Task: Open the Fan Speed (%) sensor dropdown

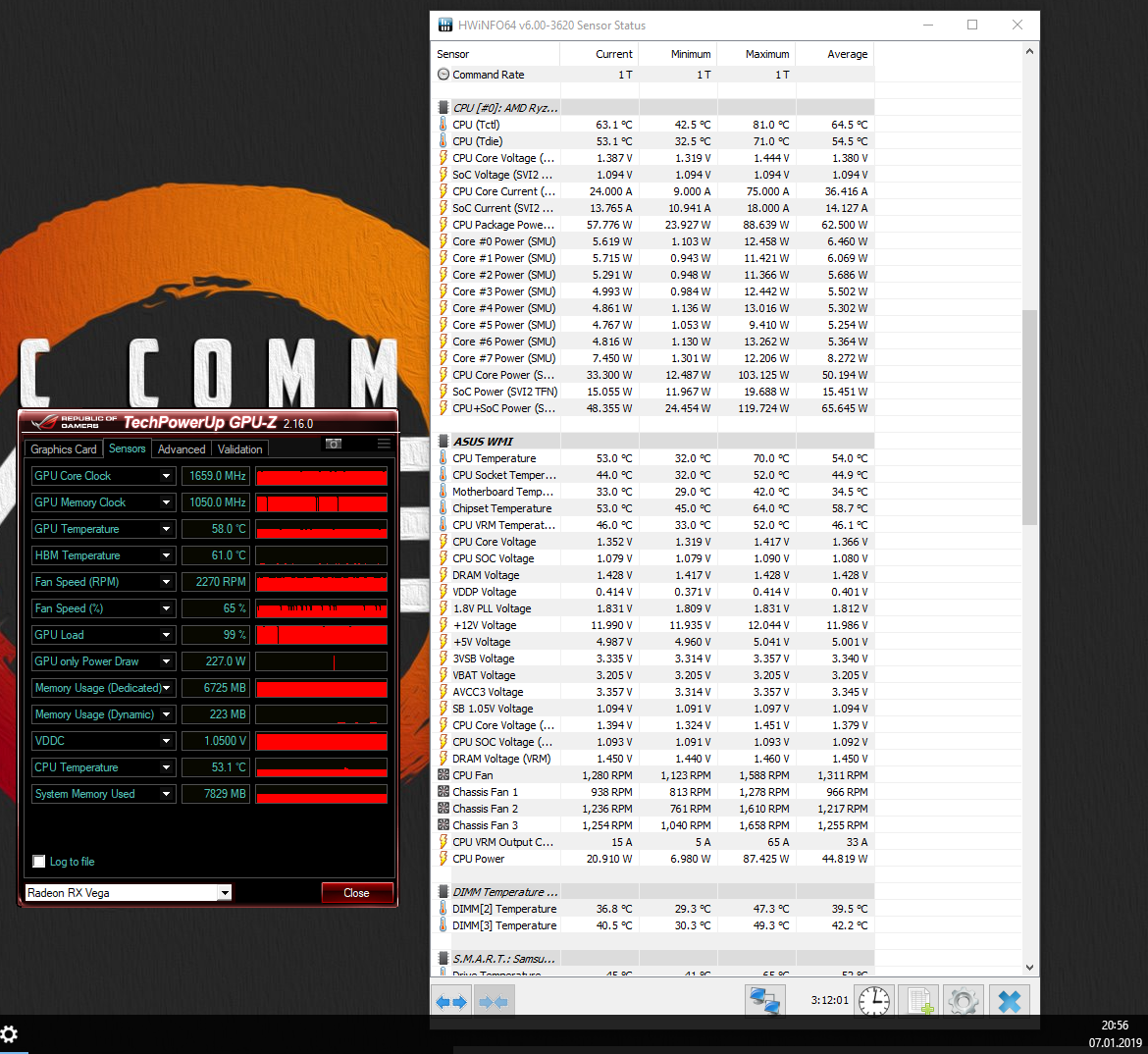Action: point(166,608)
